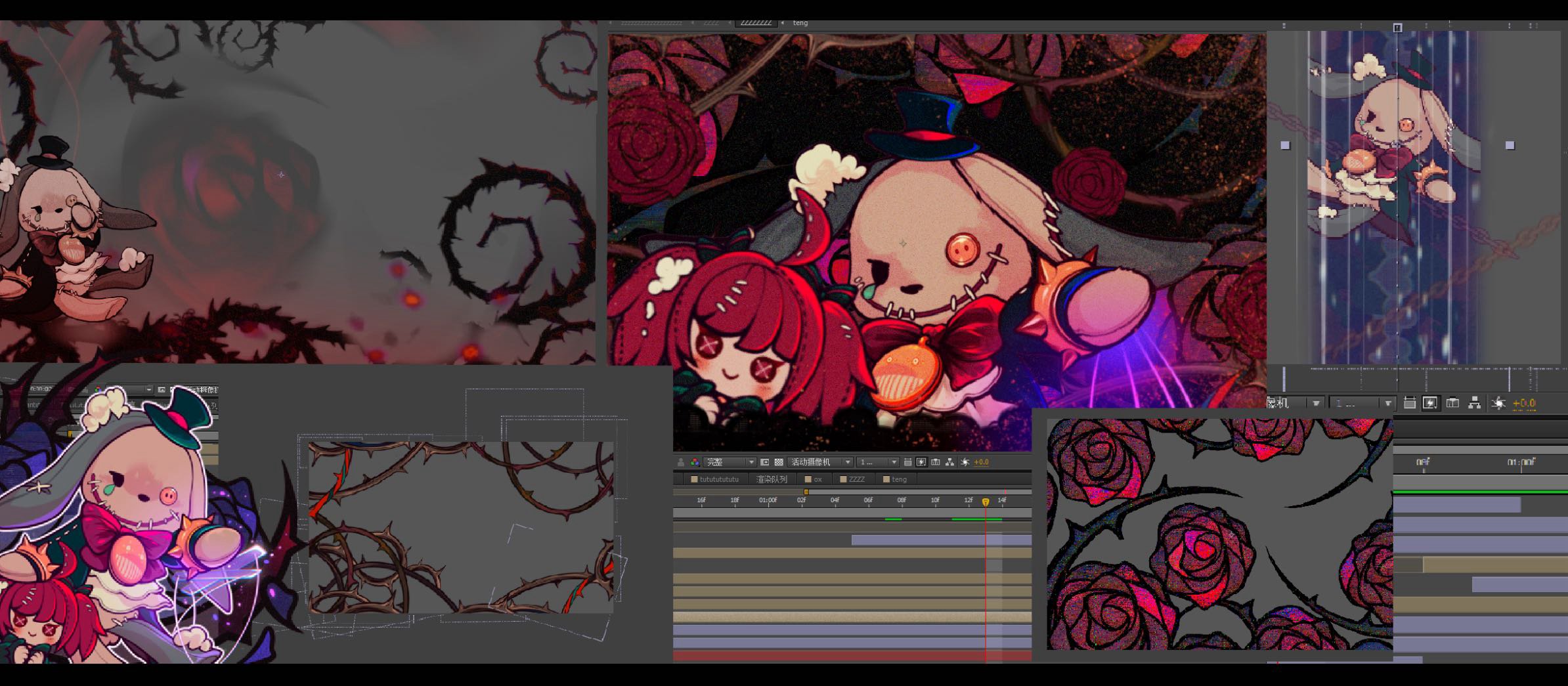
Task: Toggle pixel aspect ratio correction, center viewer
Action: pyautogui.click(x=907, y=462)
